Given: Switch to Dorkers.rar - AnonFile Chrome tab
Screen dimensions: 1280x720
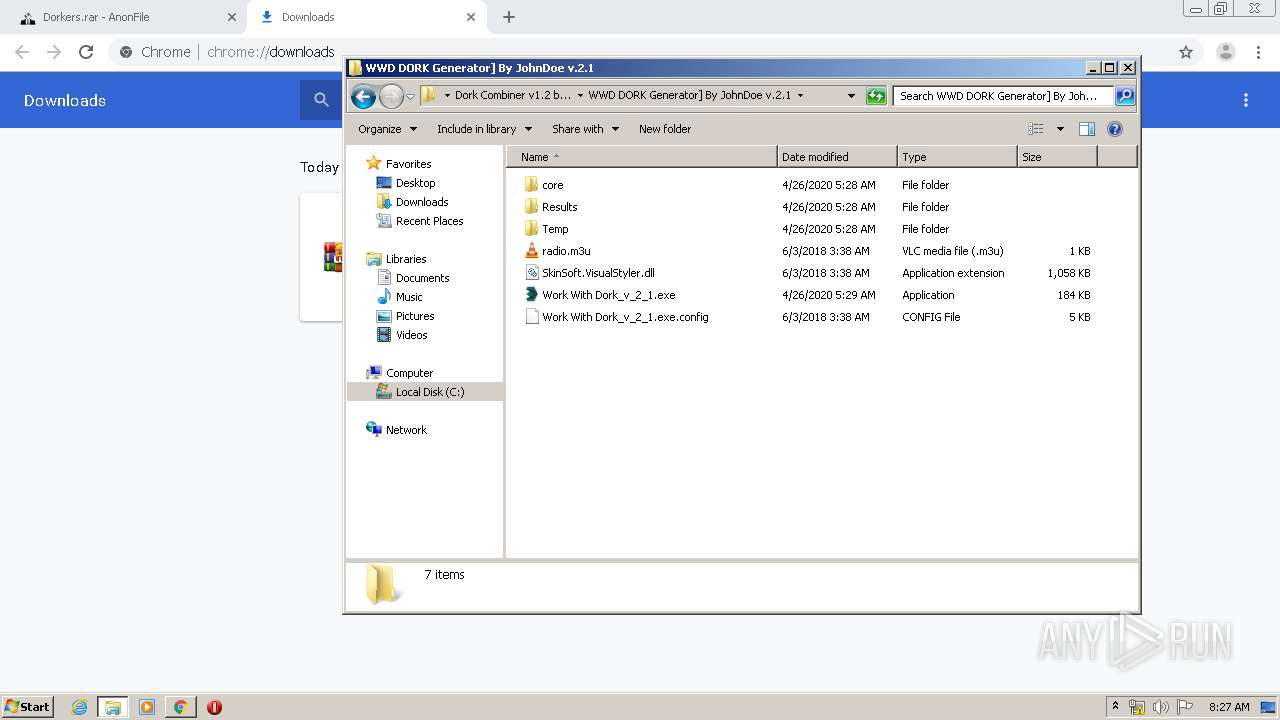Looking at the screenshot, I should tap(125, 17).
